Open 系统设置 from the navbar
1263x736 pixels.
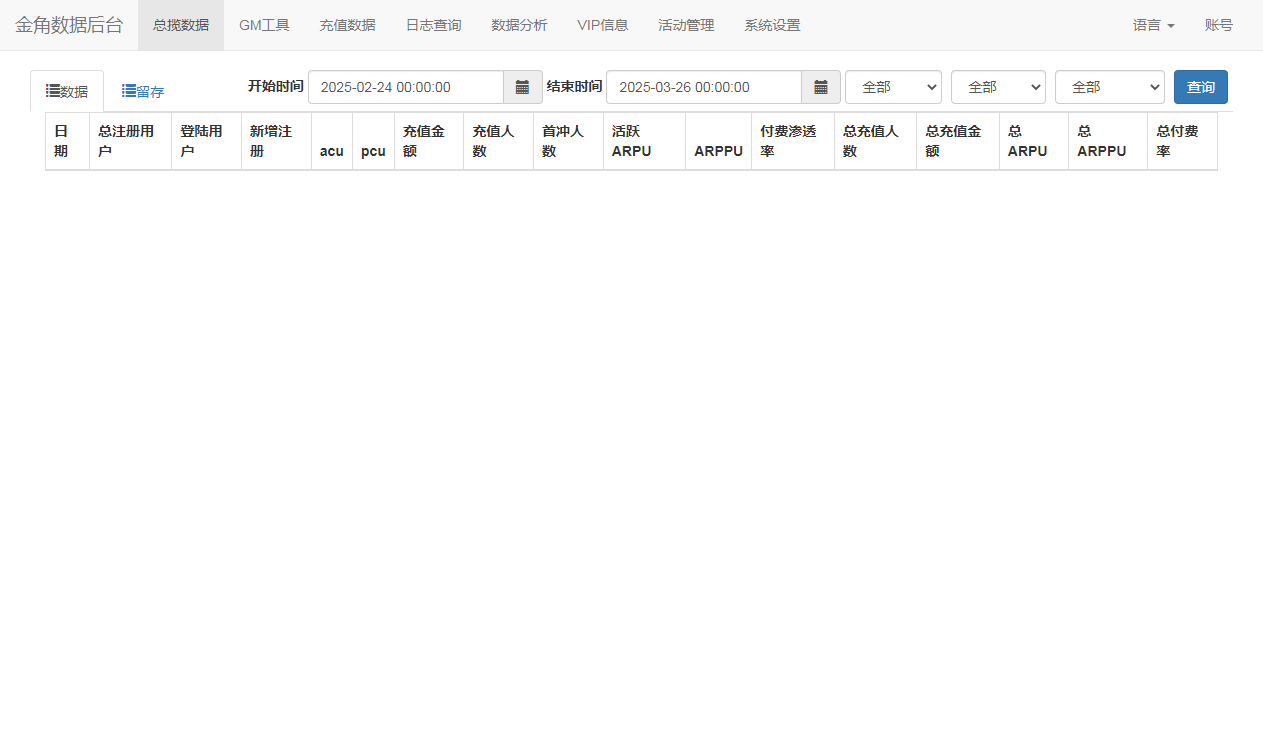773,25
